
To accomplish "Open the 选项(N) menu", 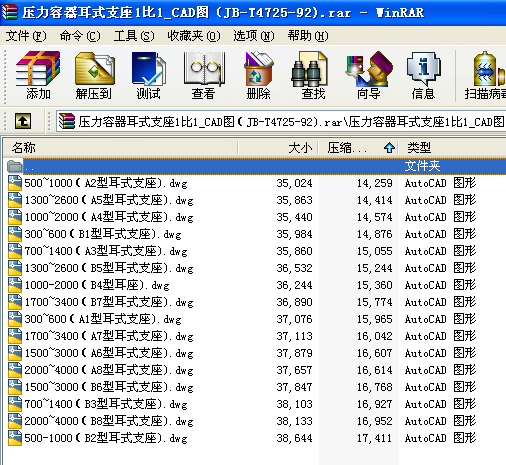I will [x=254, y=36].
